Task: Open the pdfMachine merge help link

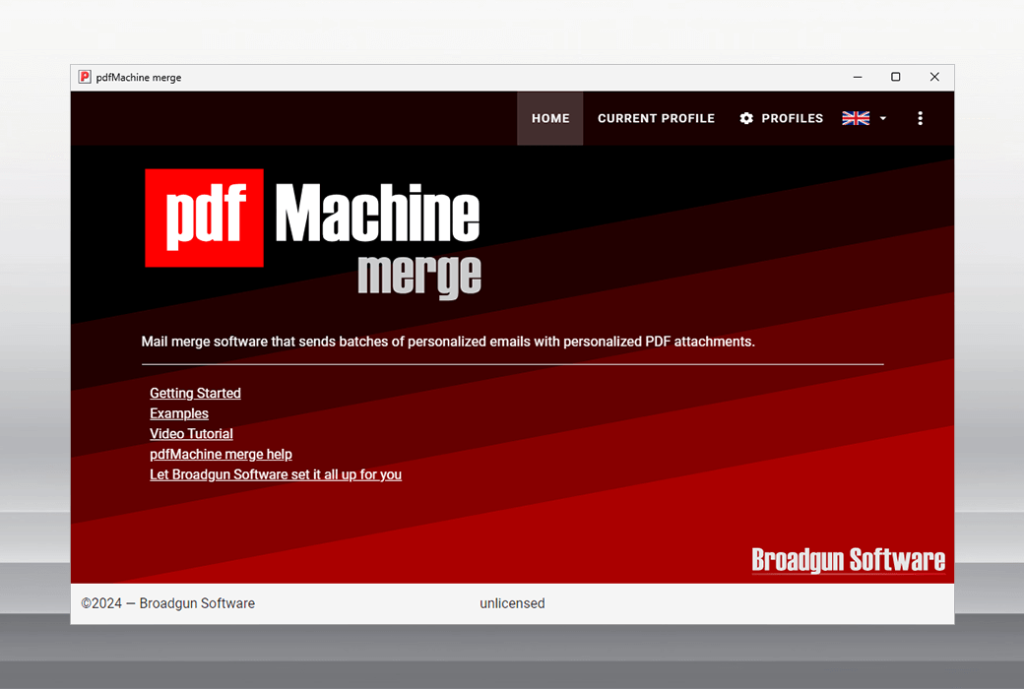Action: pyautogui.click(x=221, y=454)
